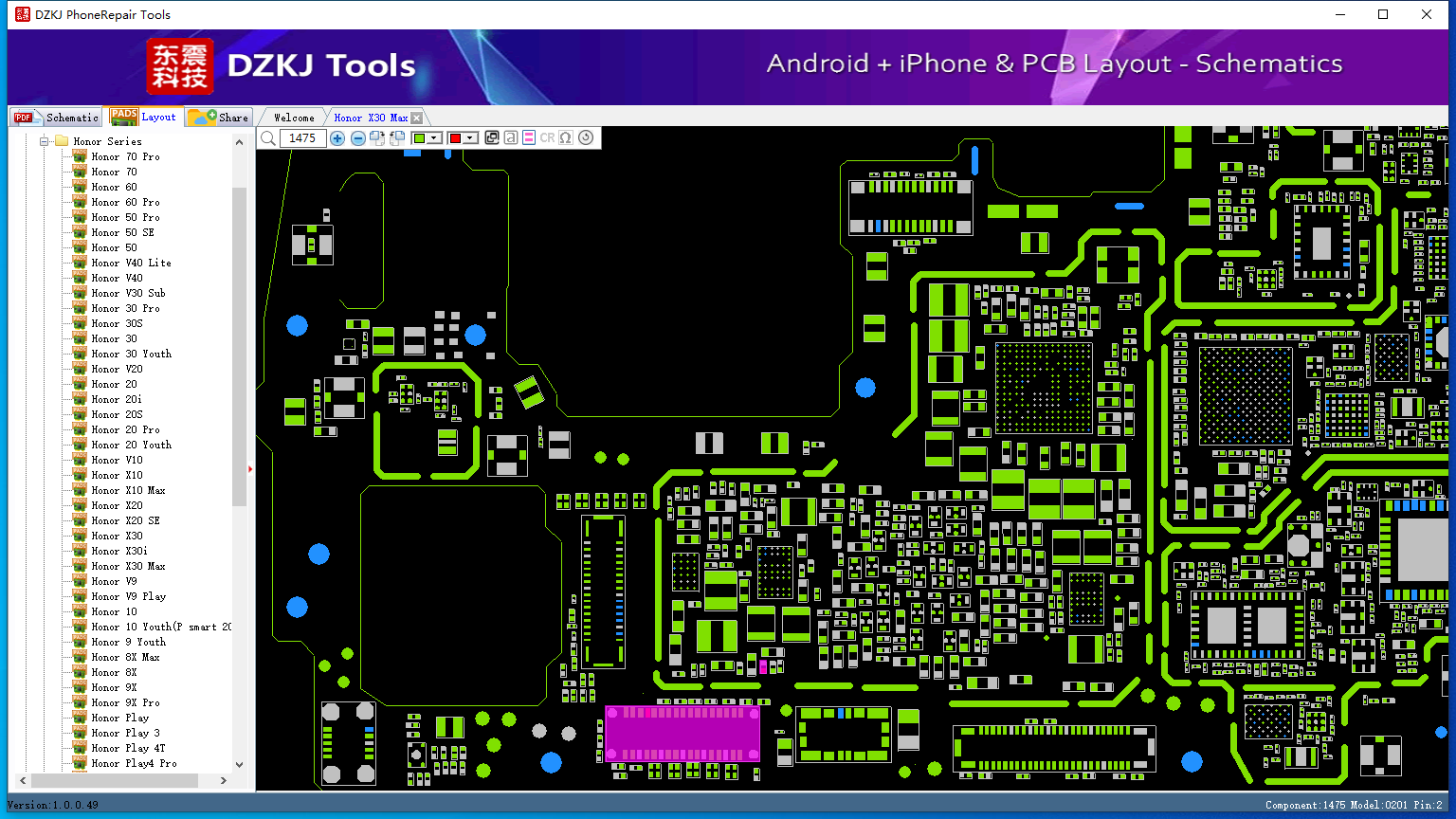Select Honor V40 Lite entry

point(131,263)
